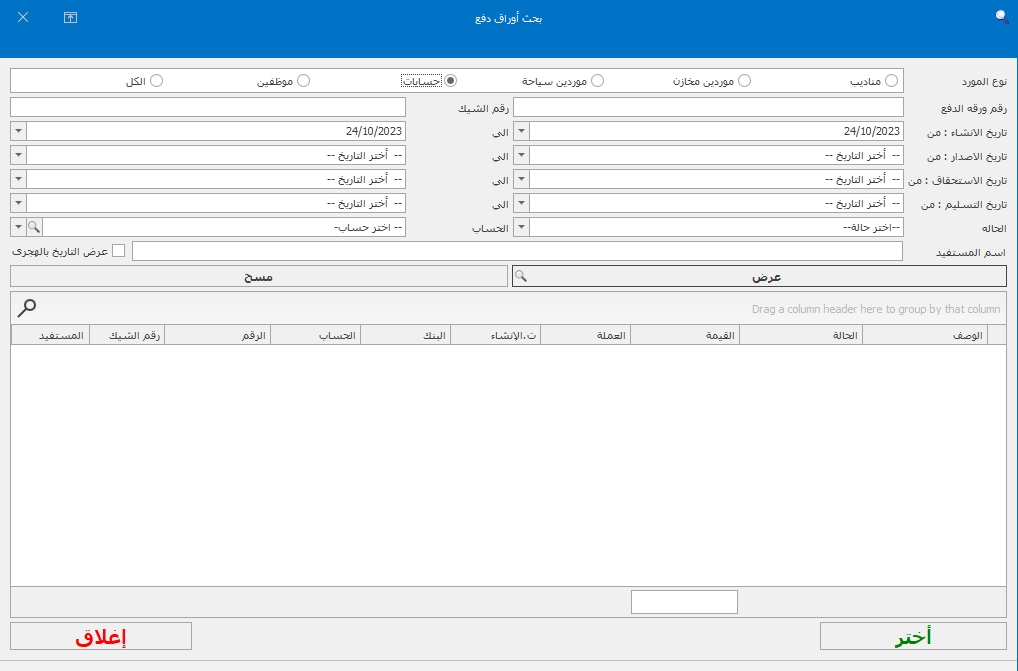
Task: Focus the اسم المستفيد input field
Action: (x=517, y=251)
